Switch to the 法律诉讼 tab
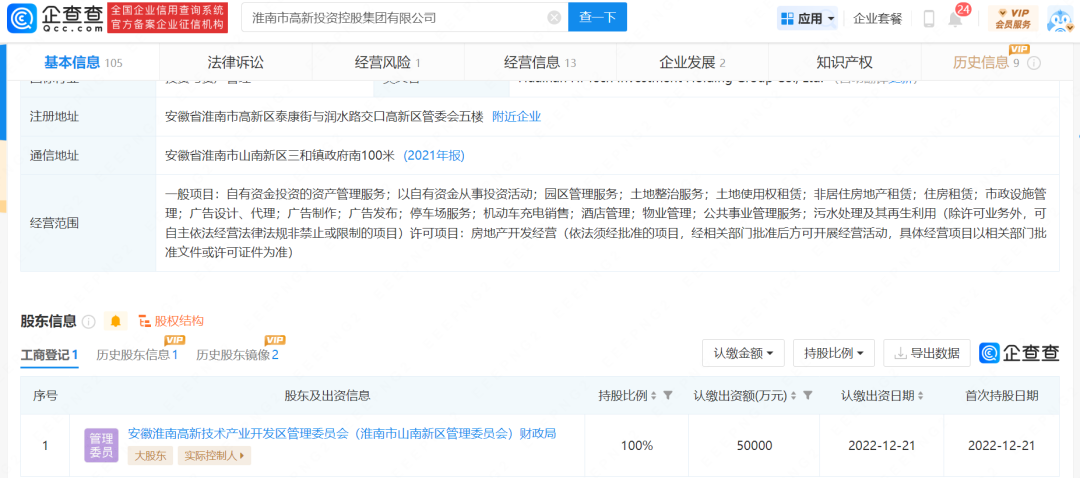 click(x=235, y=62)
